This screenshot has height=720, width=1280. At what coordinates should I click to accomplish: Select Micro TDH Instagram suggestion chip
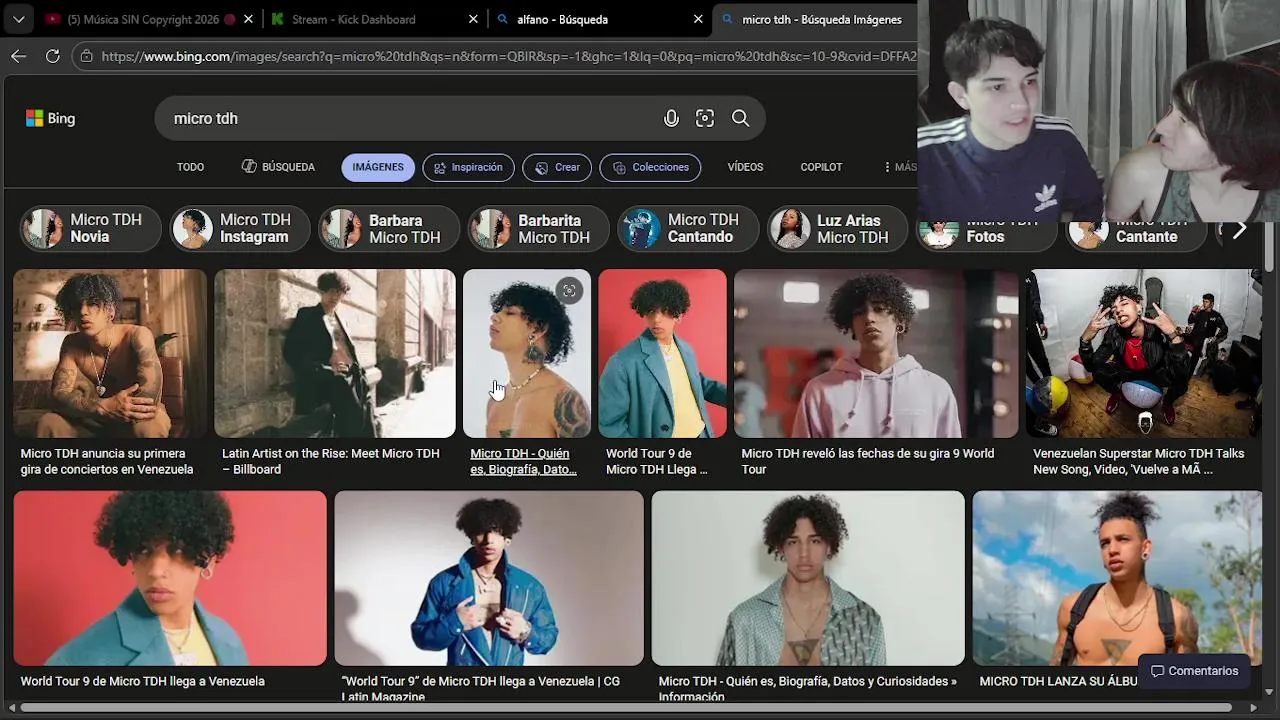[x=239, y=229]
